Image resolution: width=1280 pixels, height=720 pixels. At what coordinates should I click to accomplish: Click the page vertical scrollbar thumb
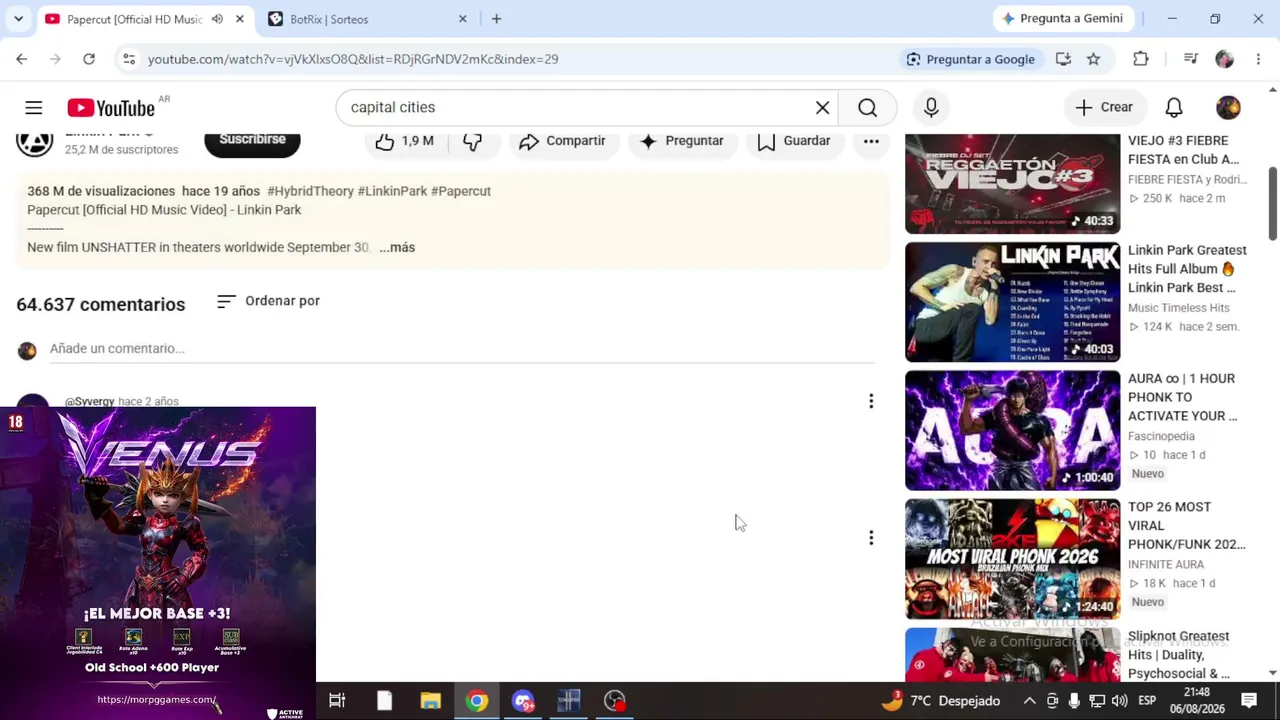[x=1273, y=205]
